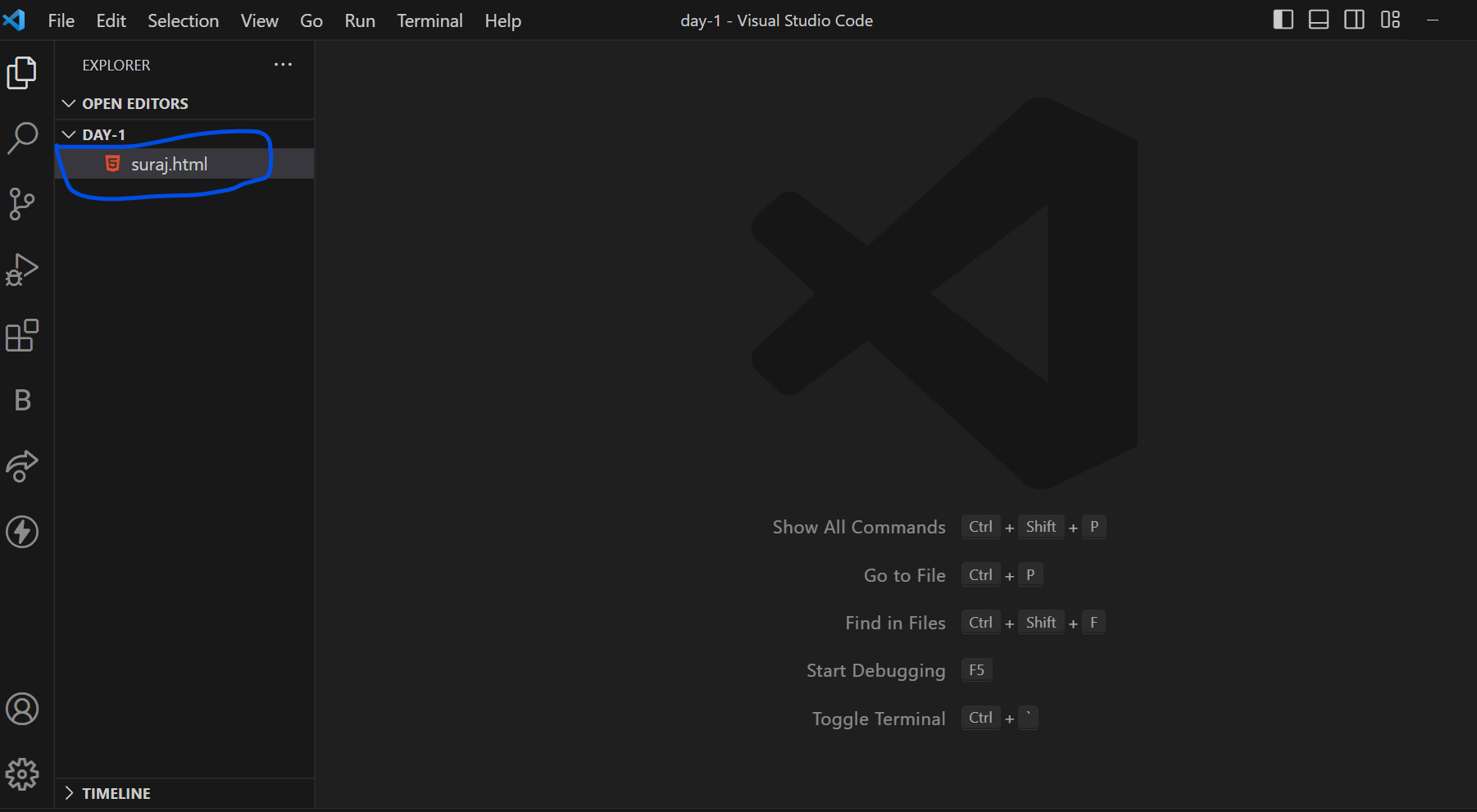Open the Search view in the Activity Bar

(x=23, y=138)
